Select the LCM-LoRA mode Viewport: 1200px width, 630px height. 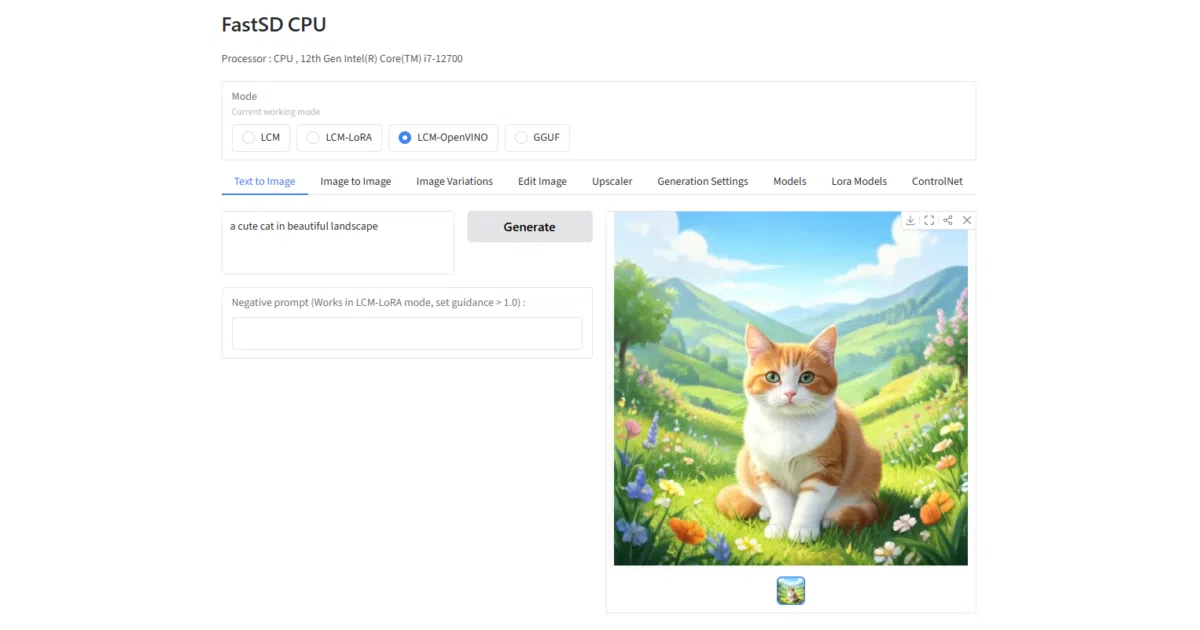tap(339, 138)
